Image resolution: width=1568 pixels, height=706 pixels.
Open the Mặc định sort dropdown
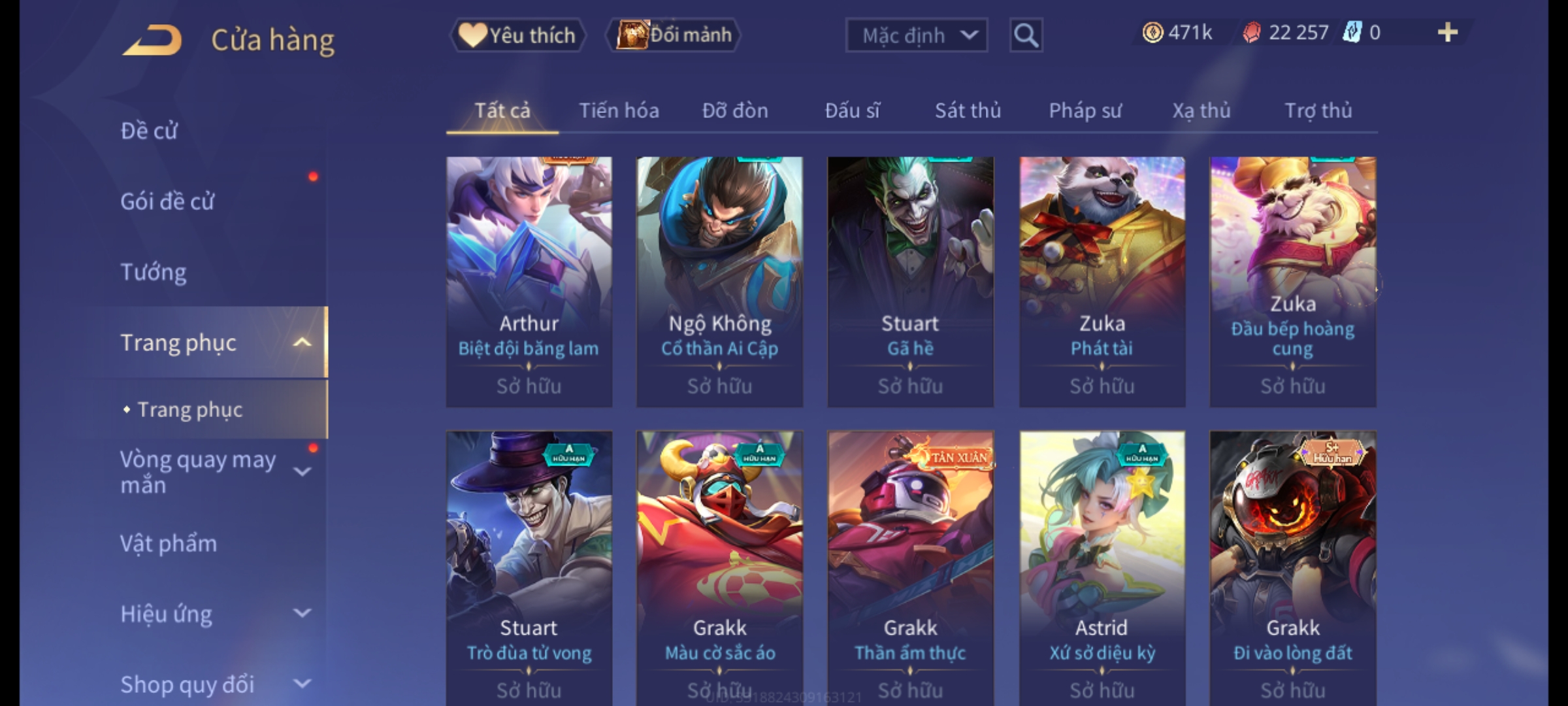coord(916,35)
